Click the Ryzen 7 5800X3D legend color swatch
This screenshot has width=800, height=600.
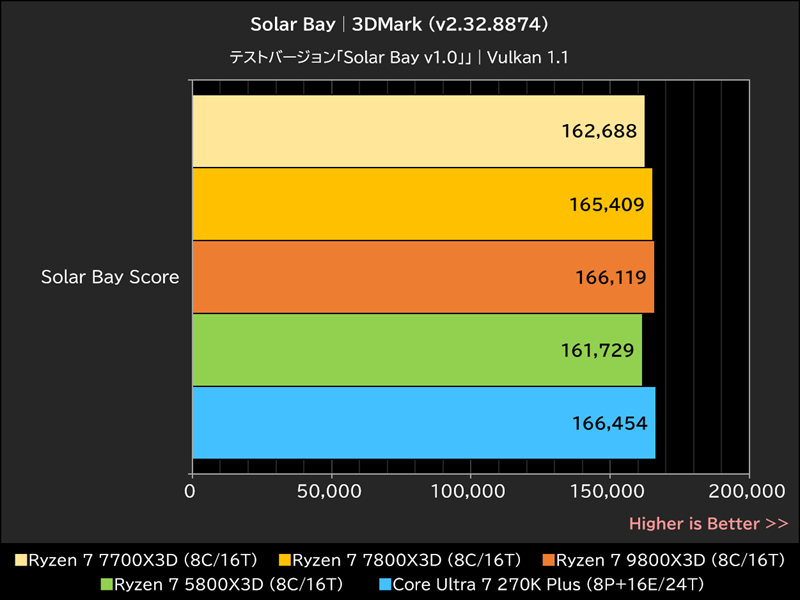click(x=107, y=584)
